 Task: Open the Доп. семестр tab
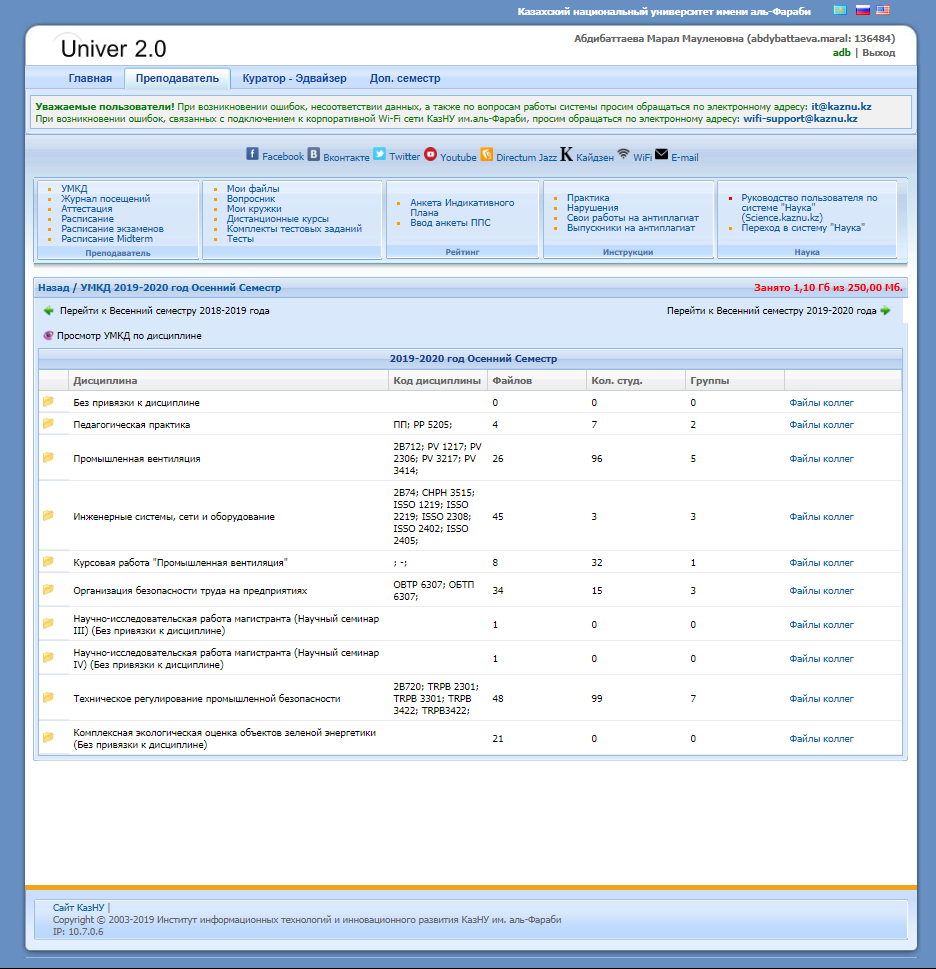[x=405, y=78]
